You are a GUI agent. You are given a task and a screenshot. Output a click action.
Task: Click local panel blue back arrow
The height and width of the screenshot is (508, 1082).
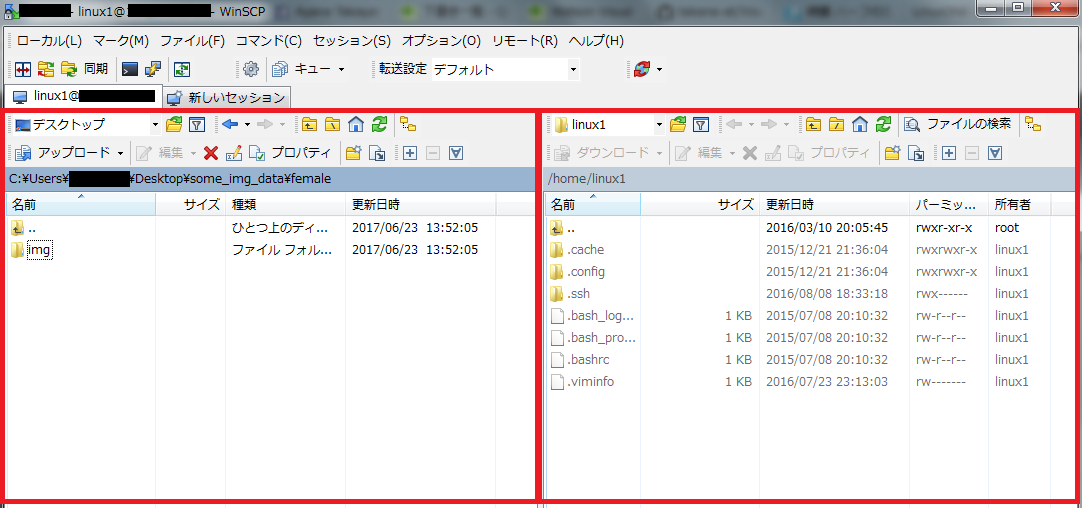point(230,125)
